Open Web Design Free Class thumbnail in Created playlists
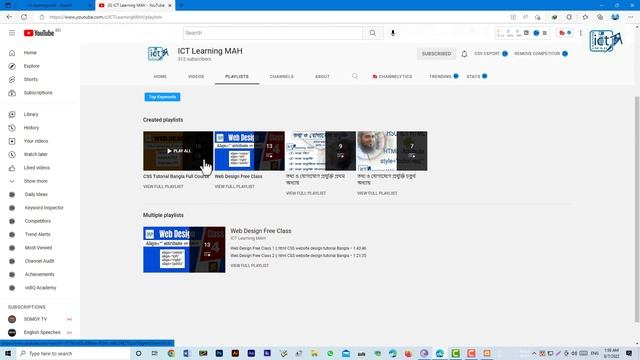 tap(249, 151)
